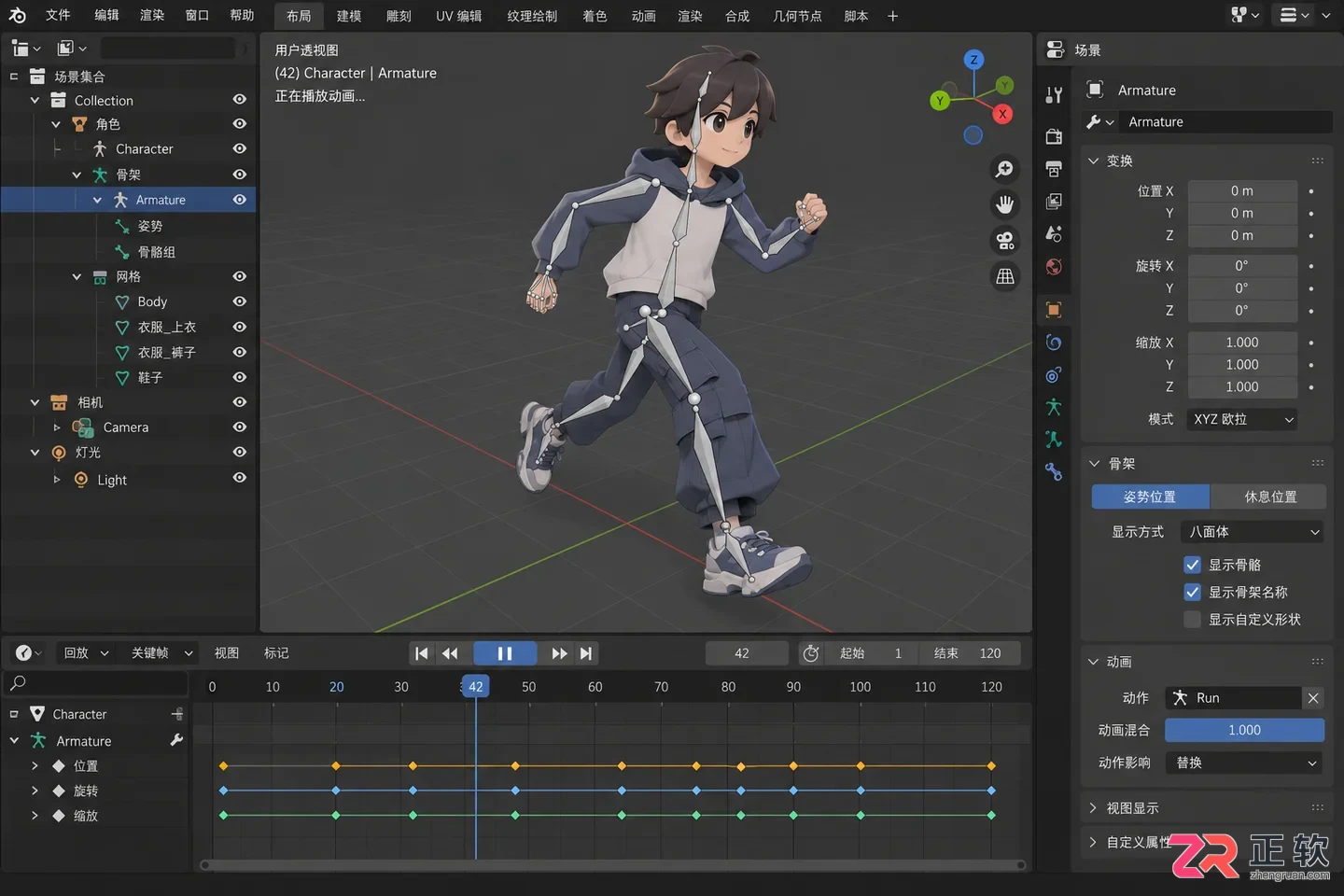Switch to orthographic grid view icon
This screenshot has height=896, width=1344.
pos(1004,276)
